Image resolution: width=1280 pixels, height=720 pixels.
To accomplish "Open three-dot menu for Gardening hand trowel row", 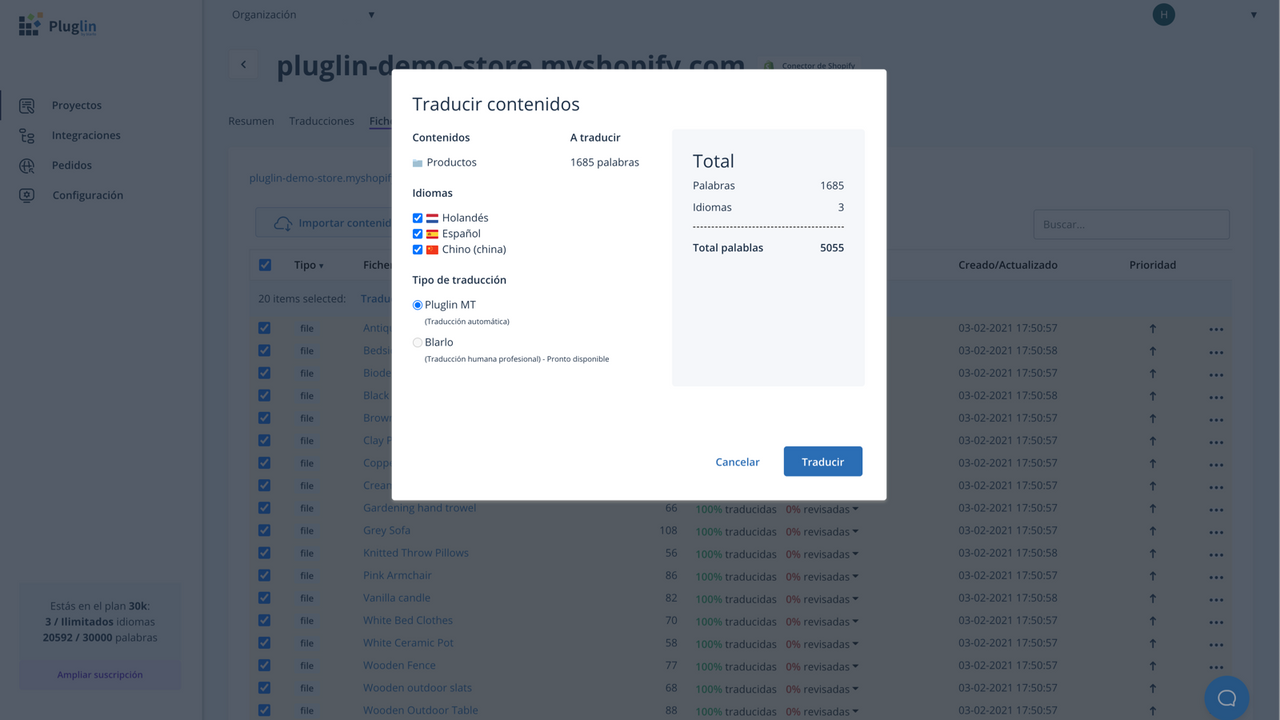I will pos(1216,508).
